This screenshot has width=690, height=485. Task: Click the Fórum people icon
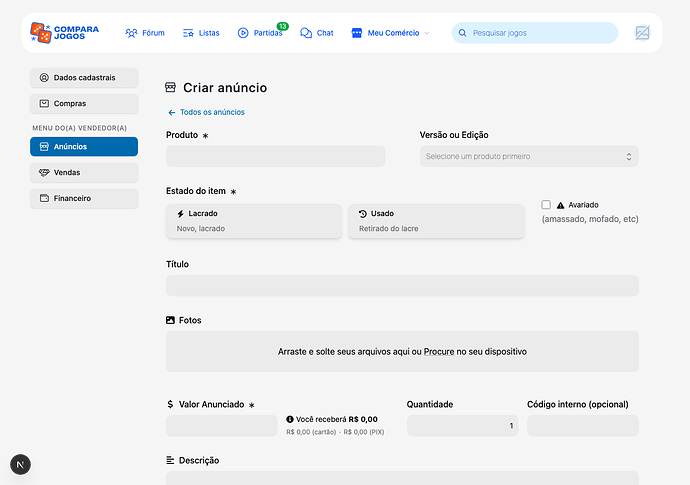tap(131, 33)
